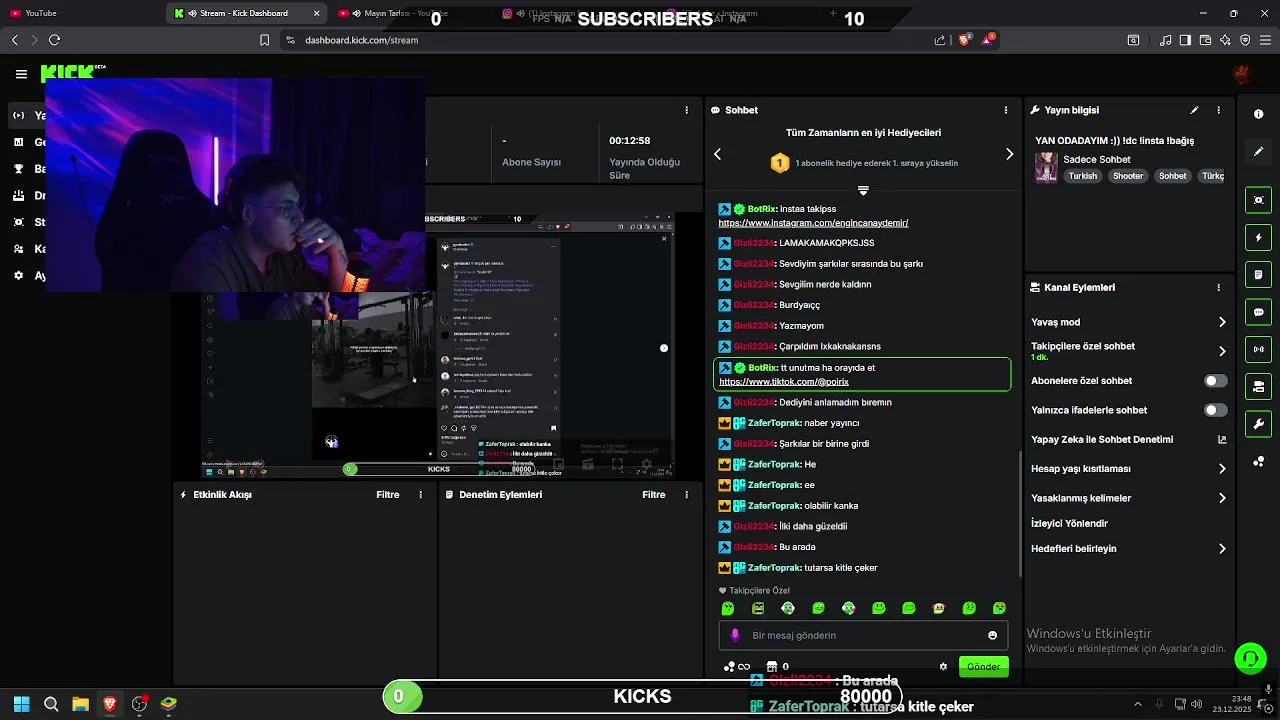The height and width of the screenshot is (720, 1280).
Task: Open Yayın bilgisi three-dot menu
Action: point(1218,110)
